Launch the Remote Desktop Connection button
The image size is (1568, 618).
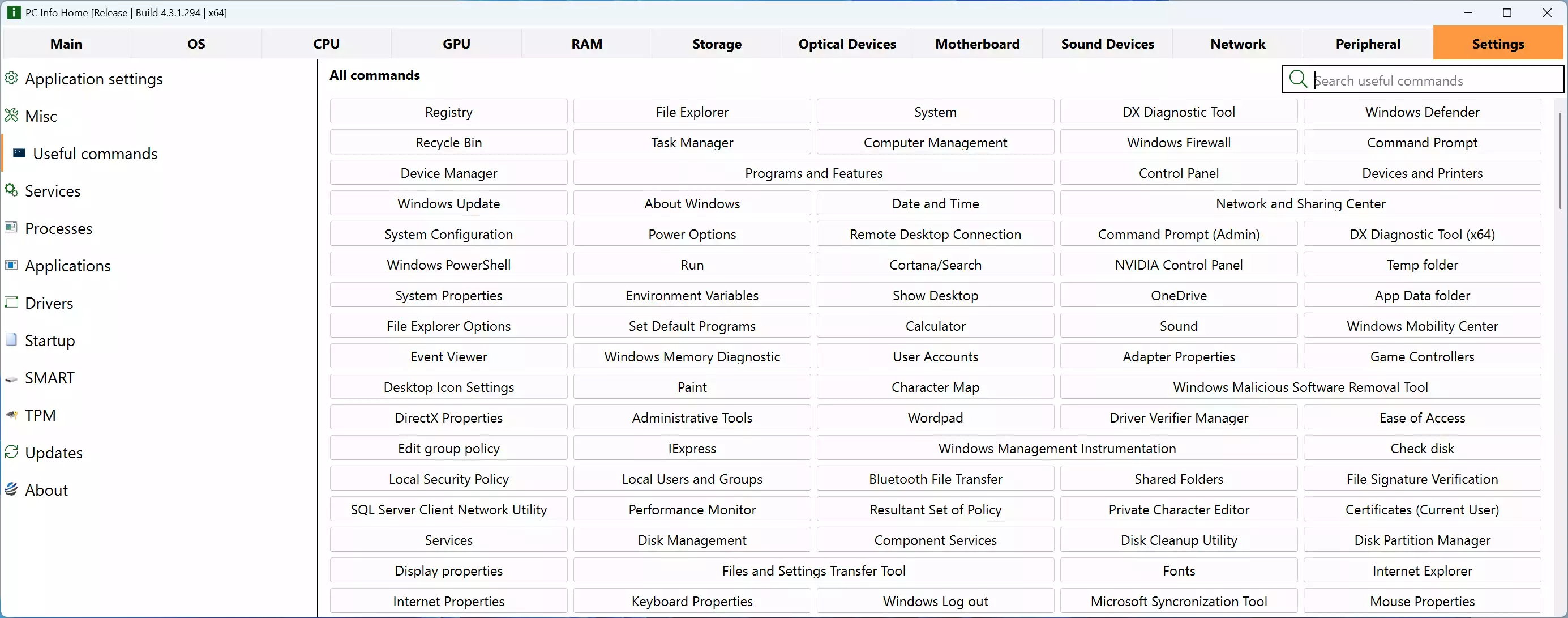click(936, 234)
